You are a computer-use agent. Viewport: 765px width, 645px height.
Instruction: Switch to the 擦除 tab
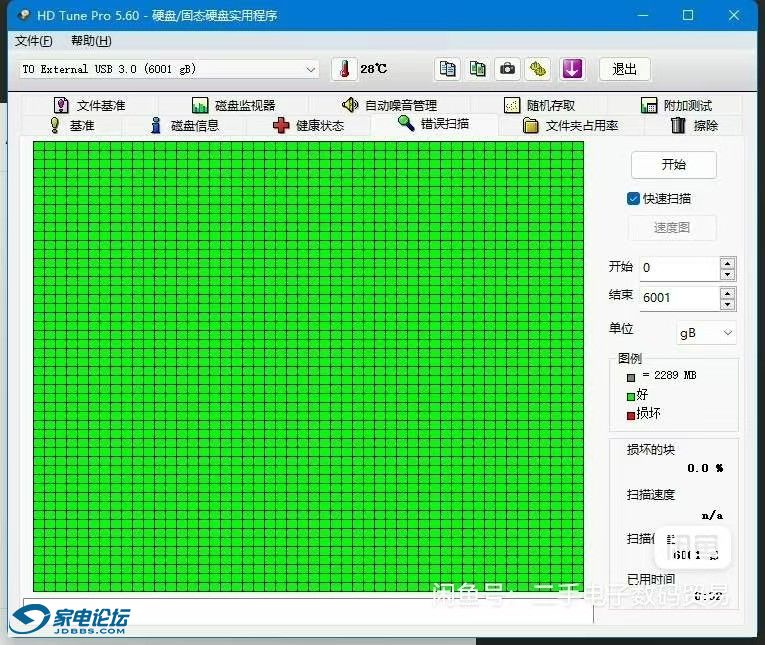click(x=694, y=125)
